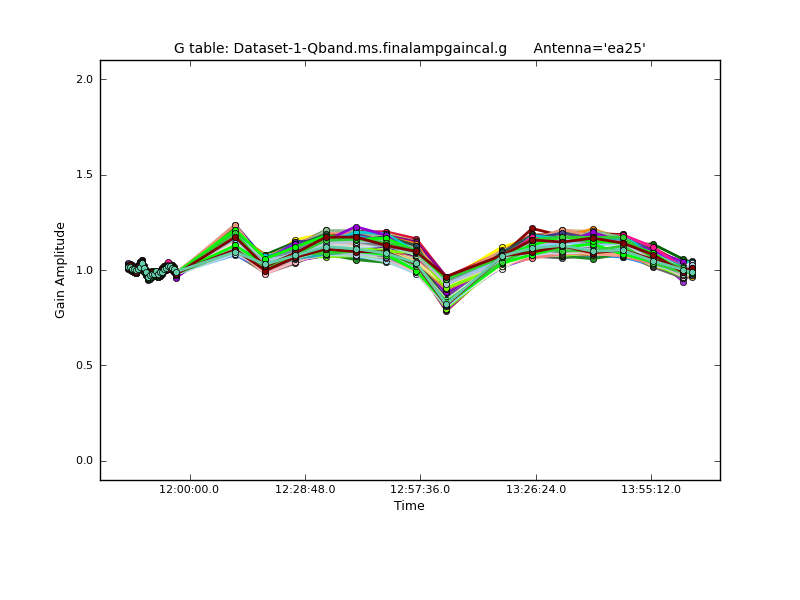Select the 12:00:00.0 time tick label
800x600 pixels.
pos(190,489)
